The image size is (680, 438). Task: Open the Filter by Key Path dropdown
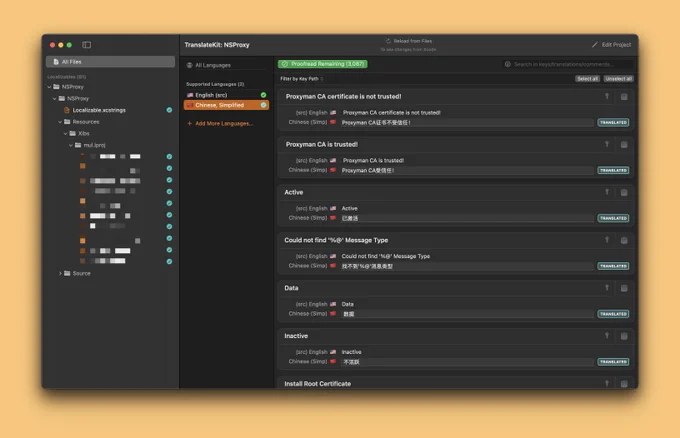click(x=302, y=79)
